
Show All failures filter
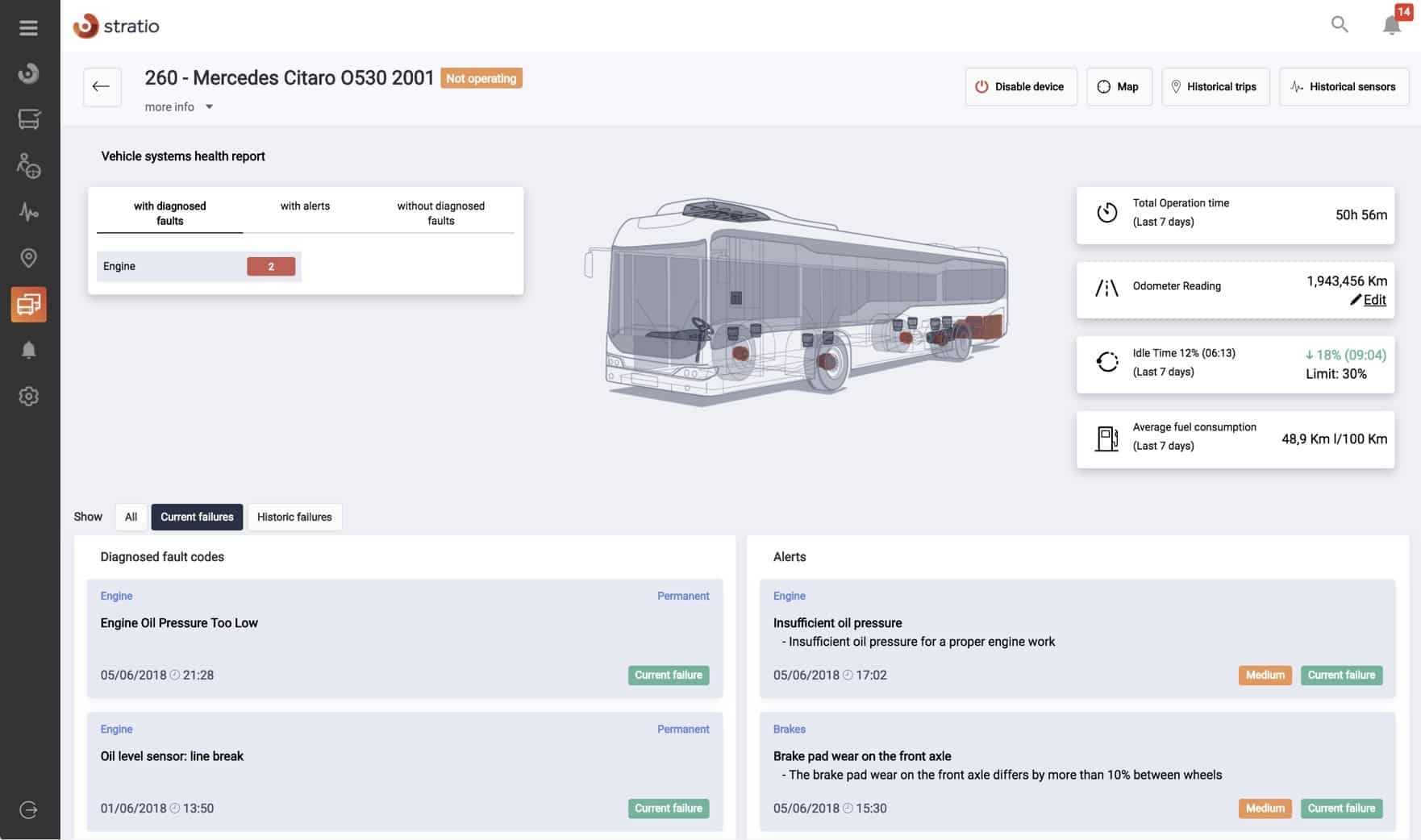pyautogui.click(x=131, y=517)
